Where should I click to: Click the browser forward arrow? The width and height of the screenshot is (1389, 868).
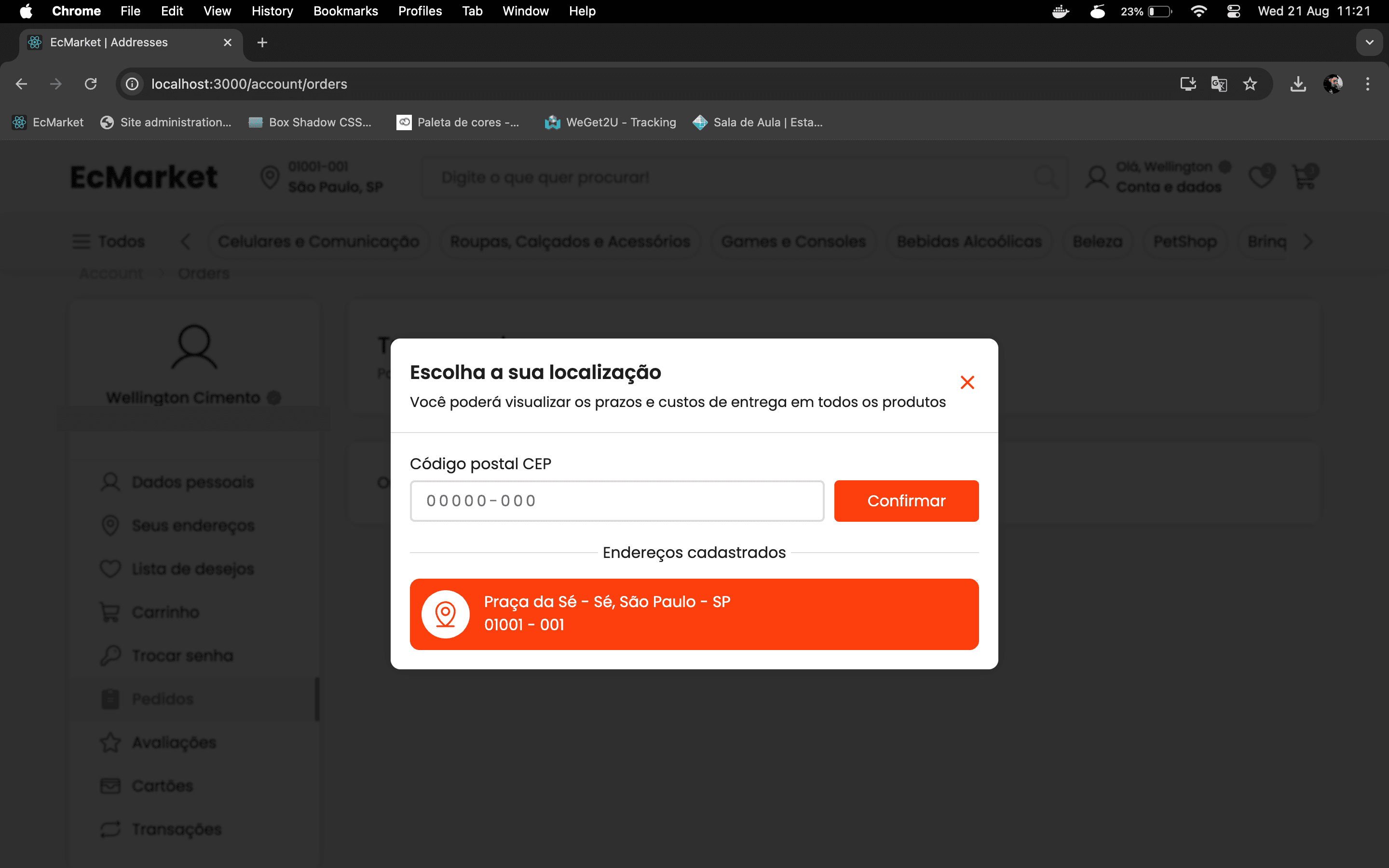(x=55, y=84)
